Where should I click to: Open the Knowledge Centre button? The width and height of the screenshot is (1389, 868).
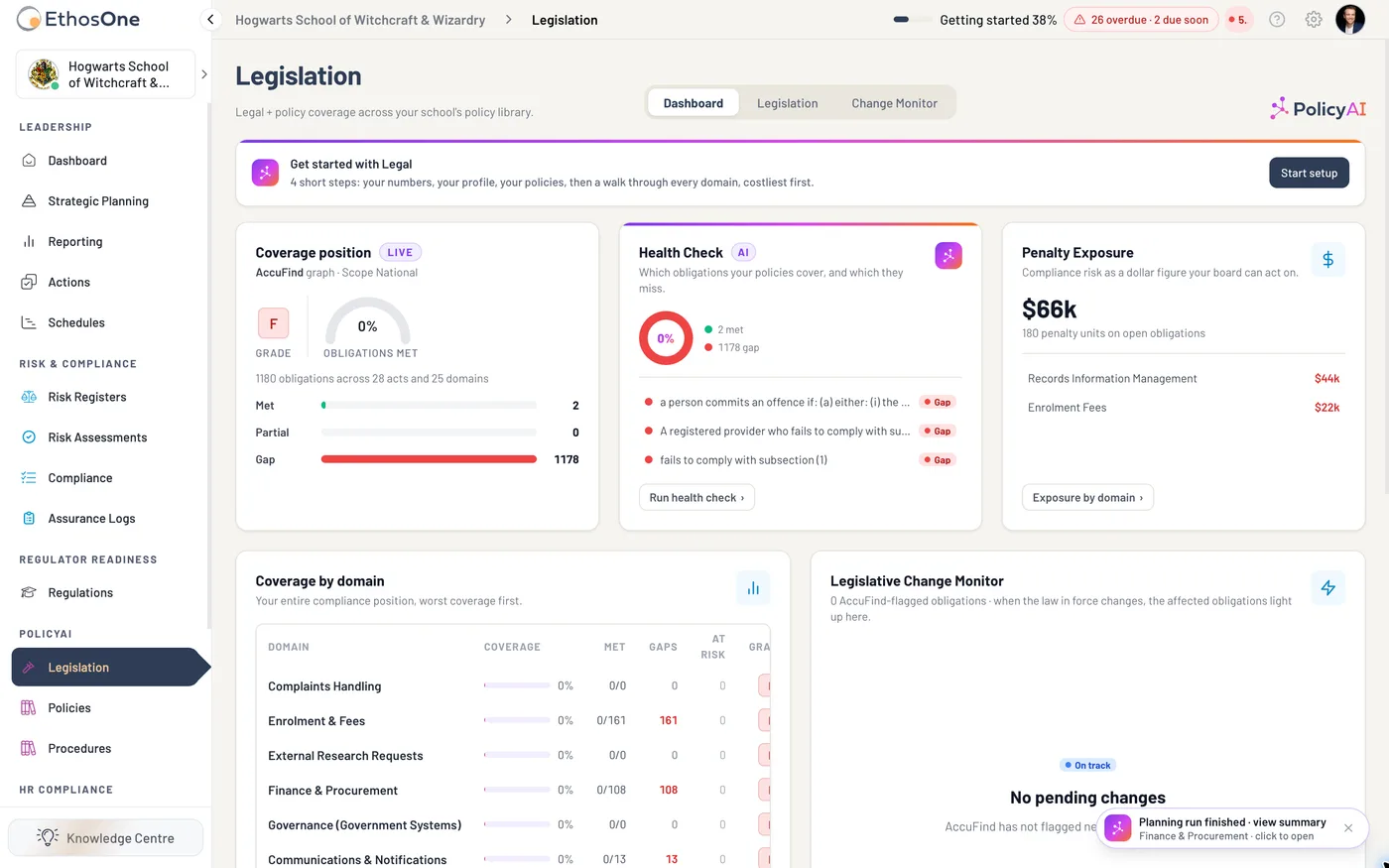tap(105, 838)
